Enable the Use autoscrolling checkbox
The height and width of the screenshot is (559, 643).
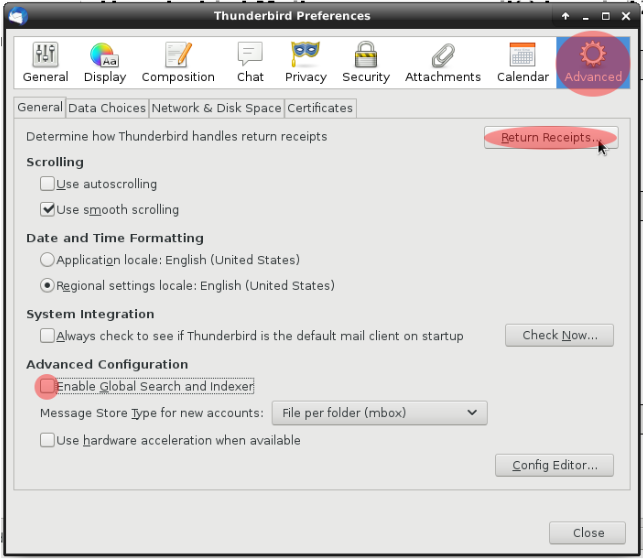(47, 184)
